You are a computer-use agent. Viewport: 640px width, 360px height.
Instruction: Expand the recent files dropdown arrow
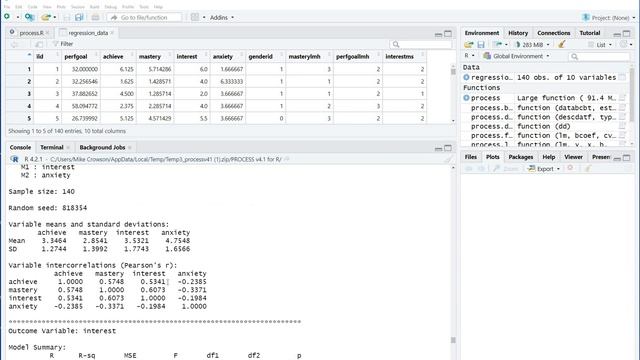pos(55,17)
